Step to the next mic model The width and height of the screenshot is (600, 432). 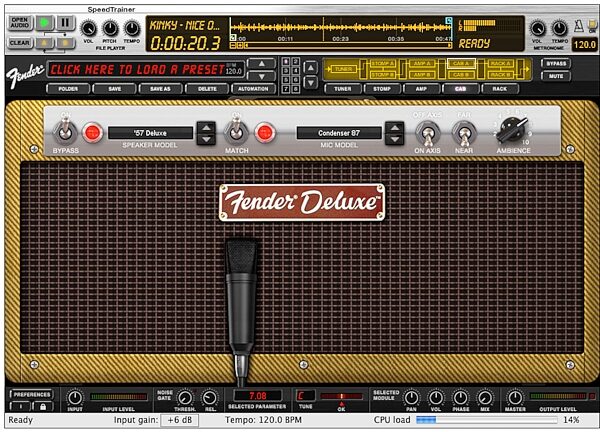point(395,139)
